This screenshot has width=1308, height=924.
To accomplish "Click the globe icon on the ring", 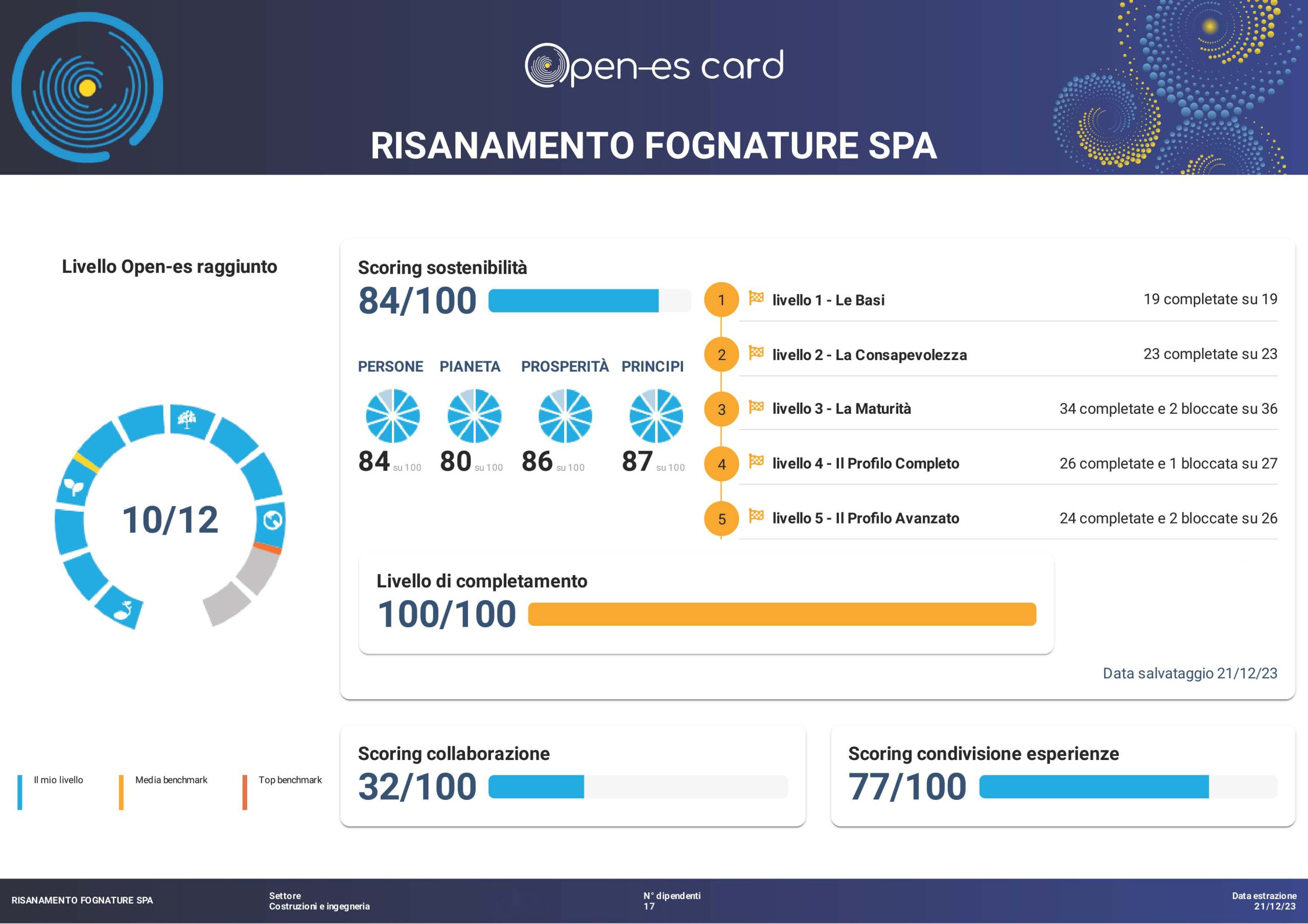I will pyautogui.click(x=273, y=519).
